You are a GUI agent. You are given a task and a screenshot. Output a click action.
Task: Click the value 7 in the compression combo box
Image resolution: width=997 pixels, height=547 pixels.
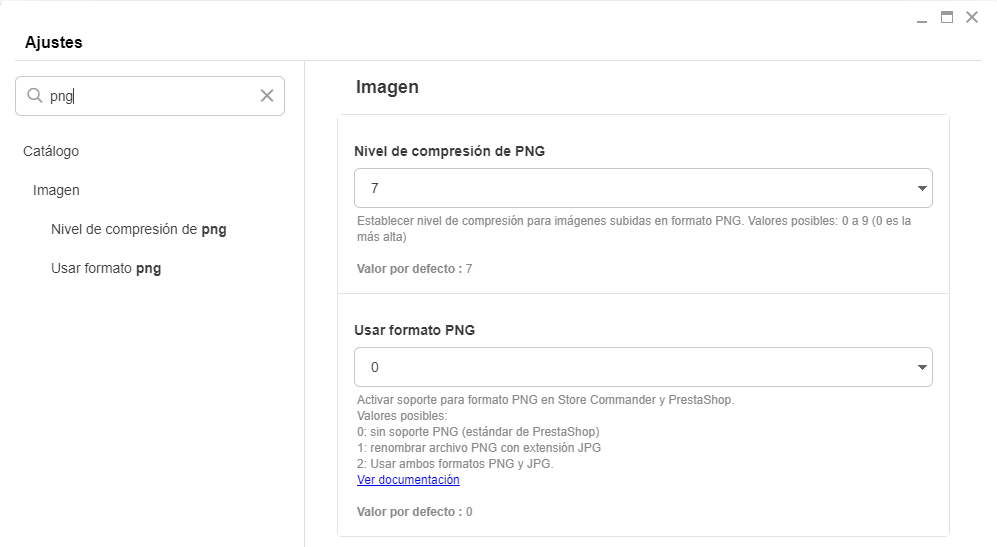pos(375,188)
